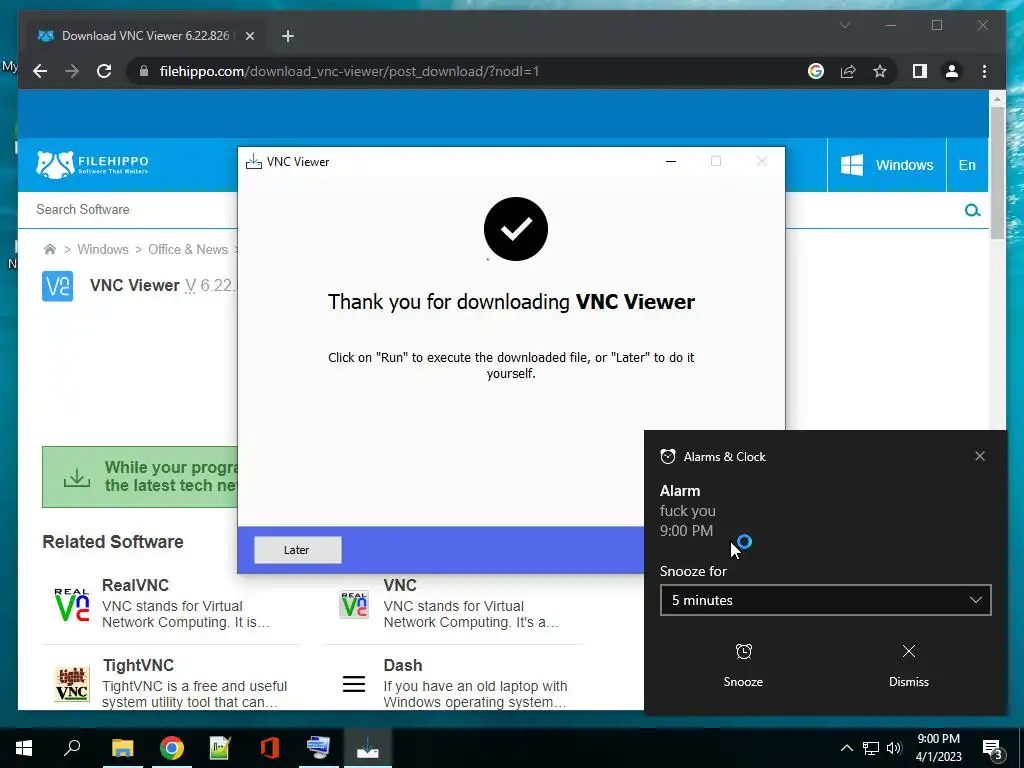
Task: Select the VNC Viewer installer taskbar icon
Action: (368, 748)
